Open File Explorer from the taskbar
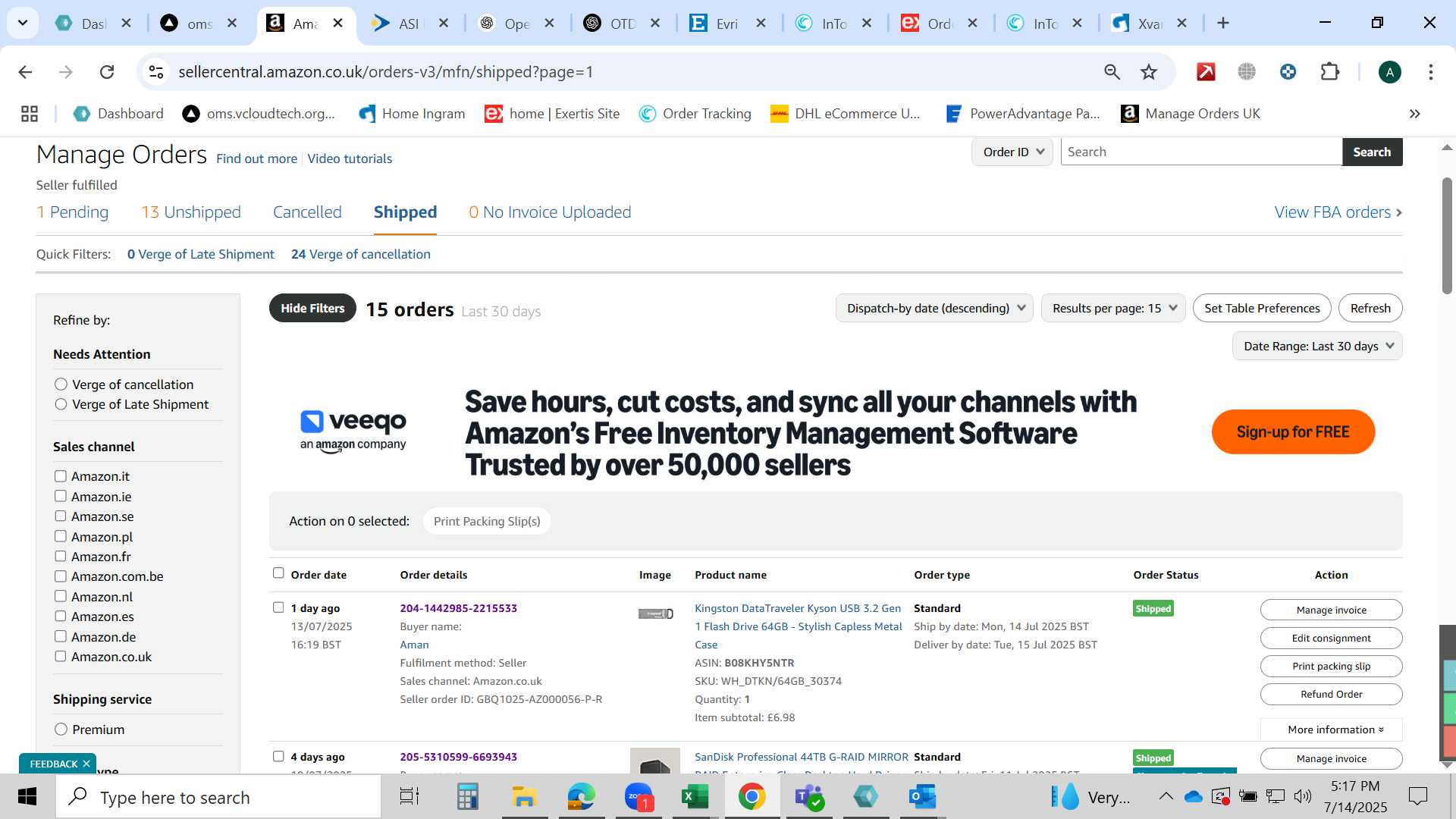1456x819 pixels. pos(524,797)
